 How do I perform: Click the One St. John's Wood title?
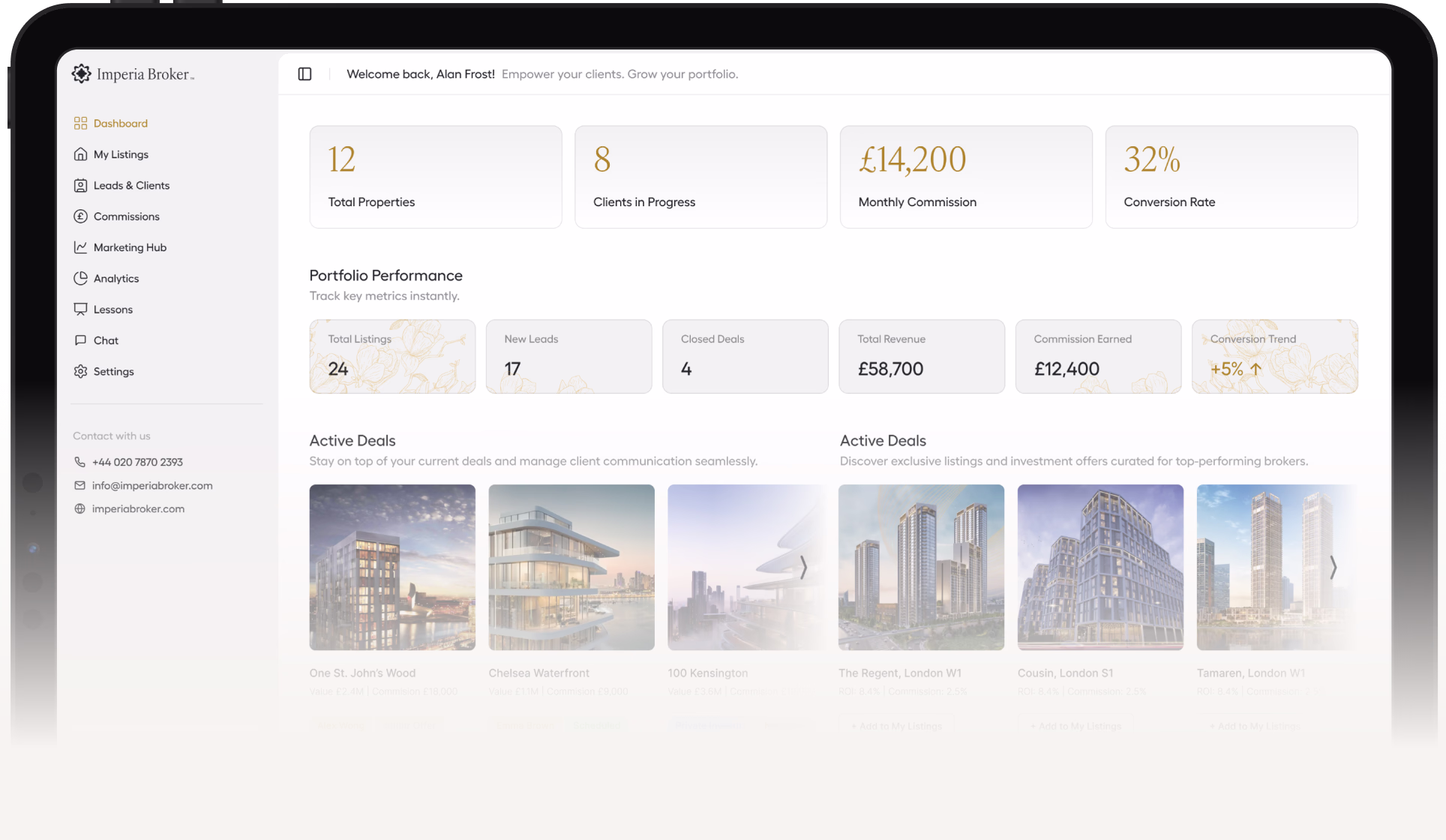pyautogui.click(x=362, y=673)
